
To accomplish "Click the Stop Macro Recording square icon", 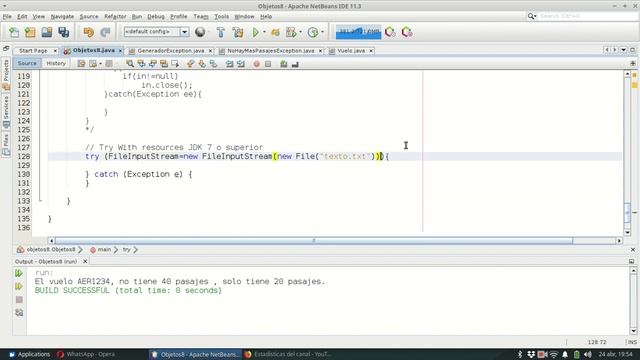I will pos(268,64).
